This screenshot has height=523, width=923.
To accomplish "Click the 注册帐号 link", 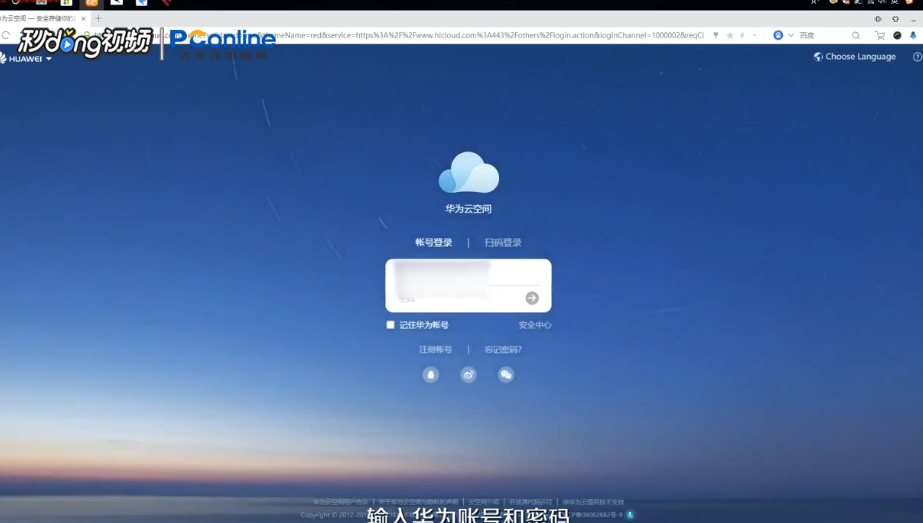I will [436, 349].
